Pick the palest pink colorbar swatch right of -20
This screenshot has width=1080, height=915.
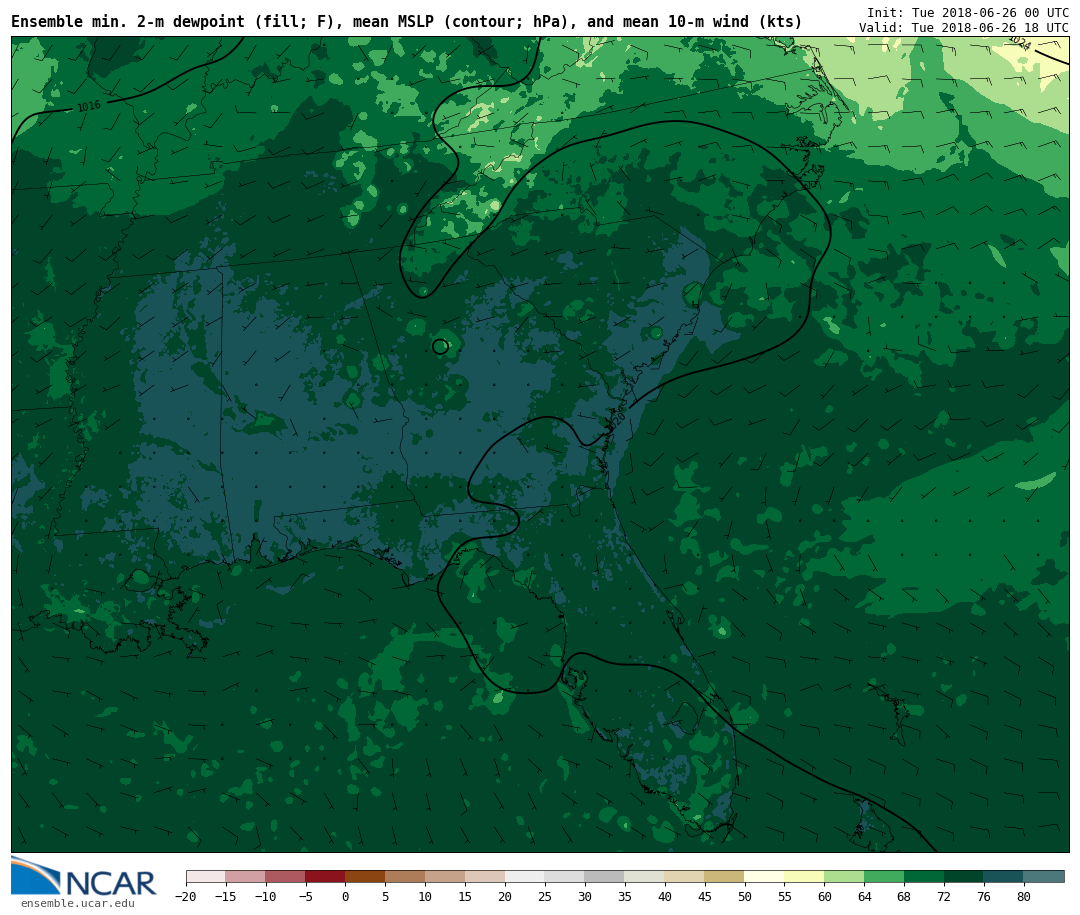[205, 877]
